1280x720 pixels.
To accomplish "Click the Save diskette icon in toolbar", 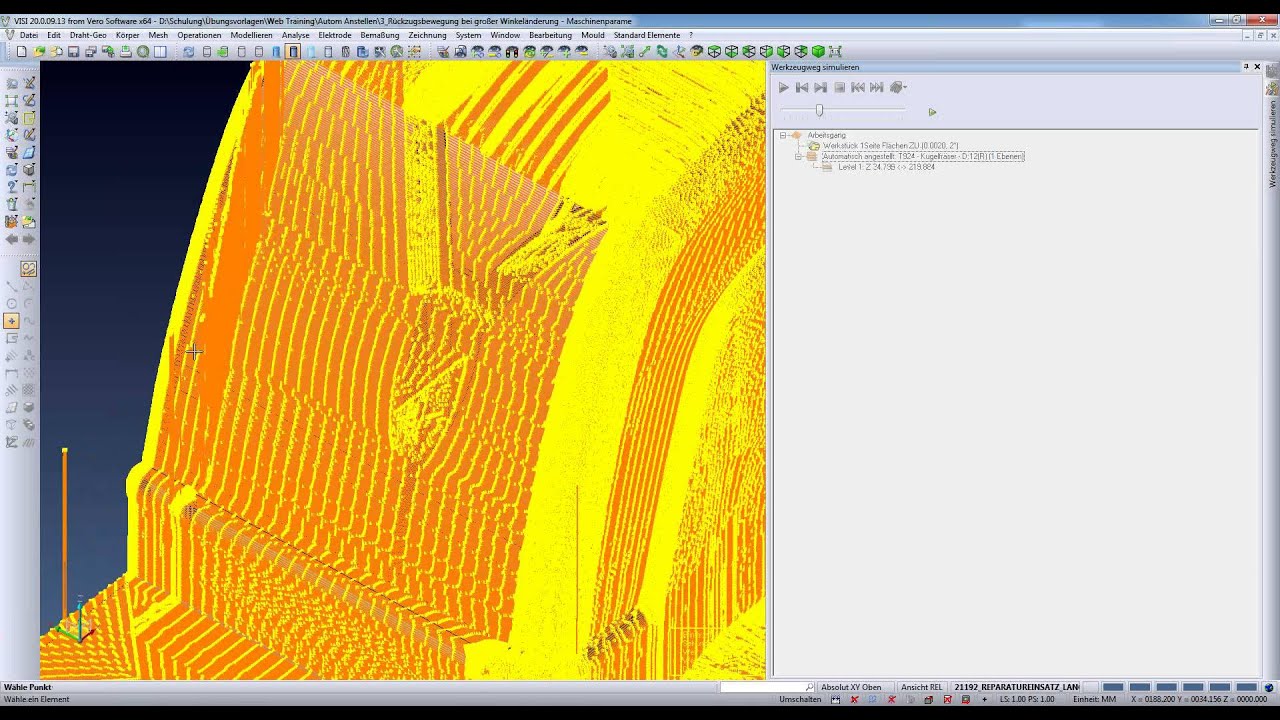I will pos(73,52).
